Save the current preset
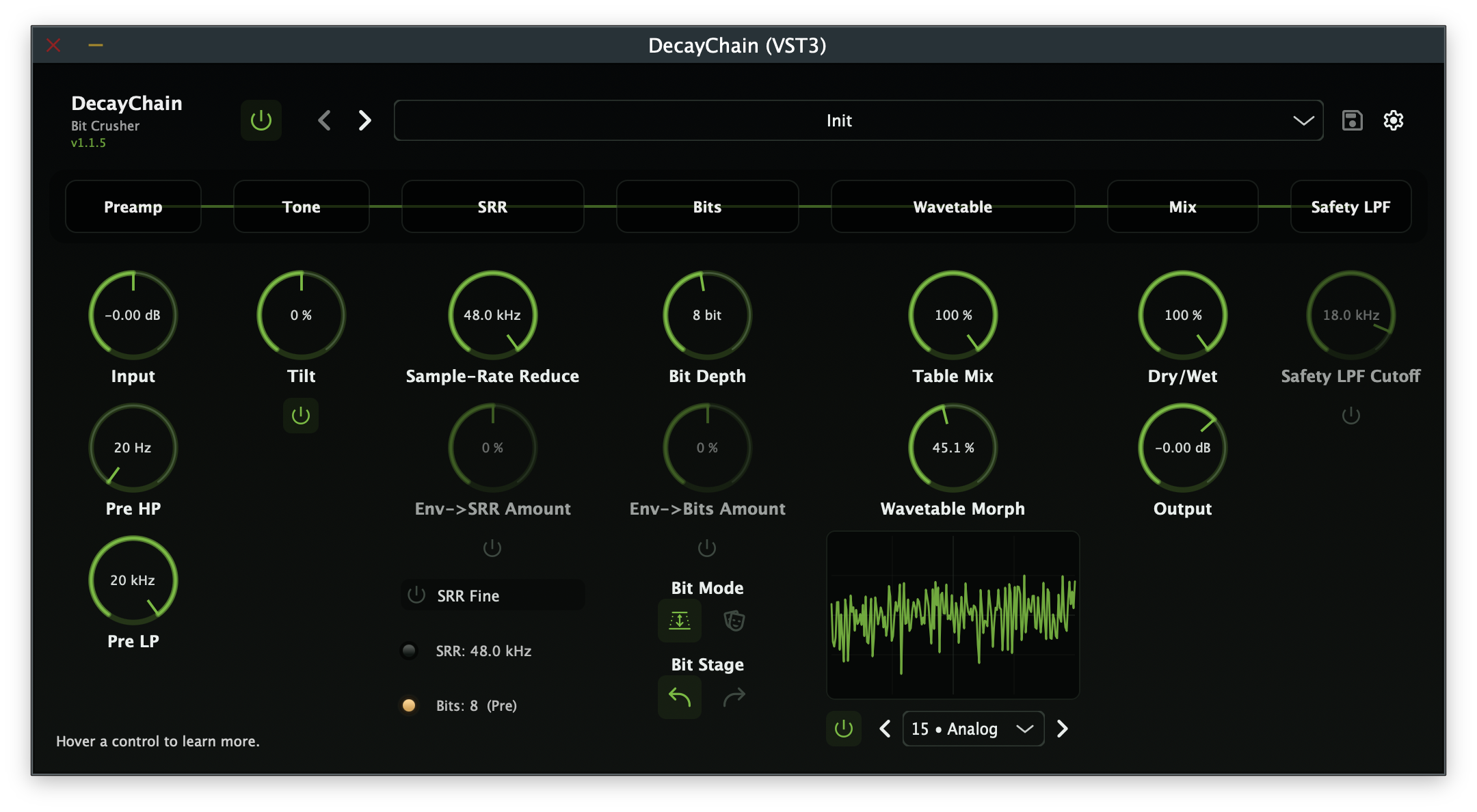 point(1352,120)
